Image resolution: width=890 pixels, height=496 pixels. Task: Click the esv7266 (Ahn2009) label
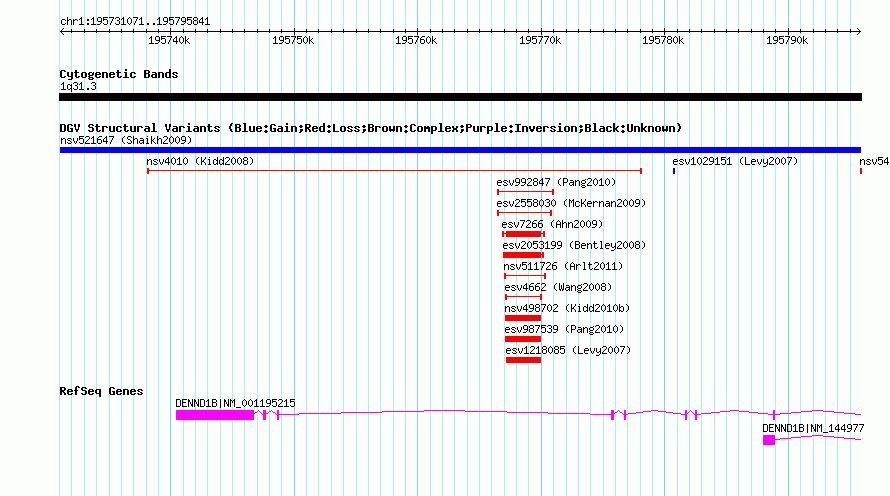point(552,224)
